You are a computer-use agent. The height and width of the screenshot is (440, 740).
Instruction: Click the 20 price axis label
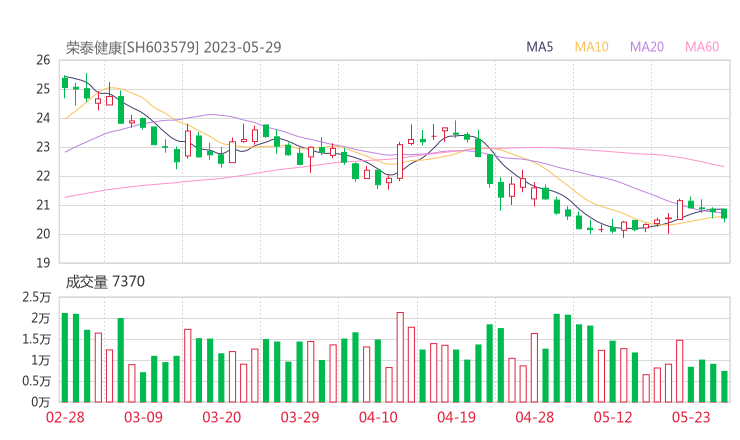43,234
